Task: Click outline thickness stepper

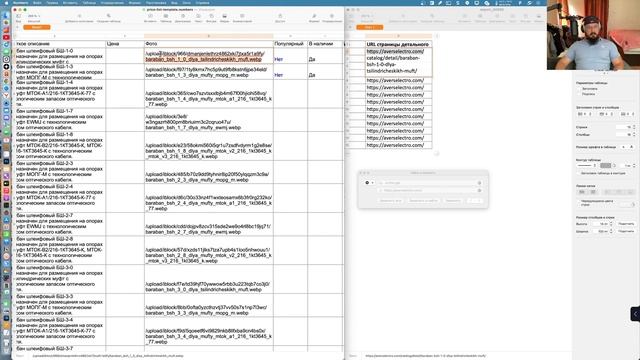Action: coord(634,166)
